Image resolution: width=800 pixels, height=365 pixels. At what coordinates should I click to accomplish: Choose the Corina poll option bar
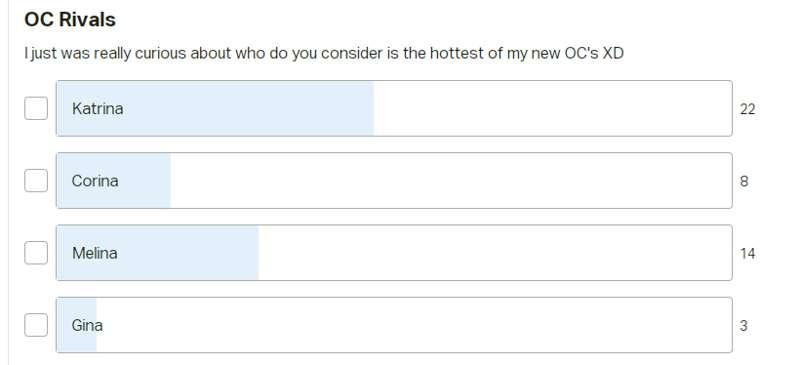(394, 180)
